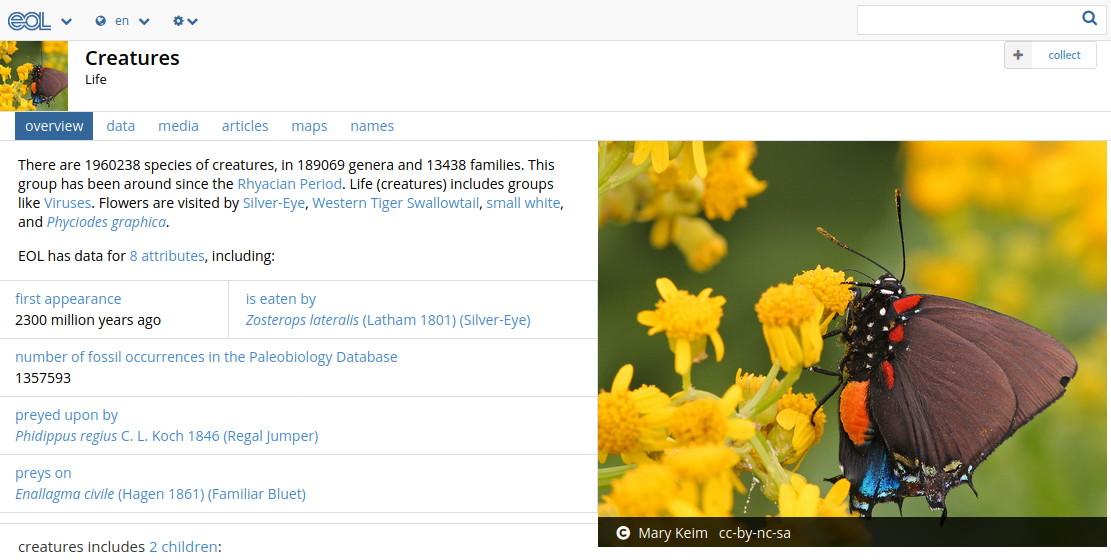The width and height of the screenshot is (1111, 560).
Task: Focus the search input field
Action: 965,19
